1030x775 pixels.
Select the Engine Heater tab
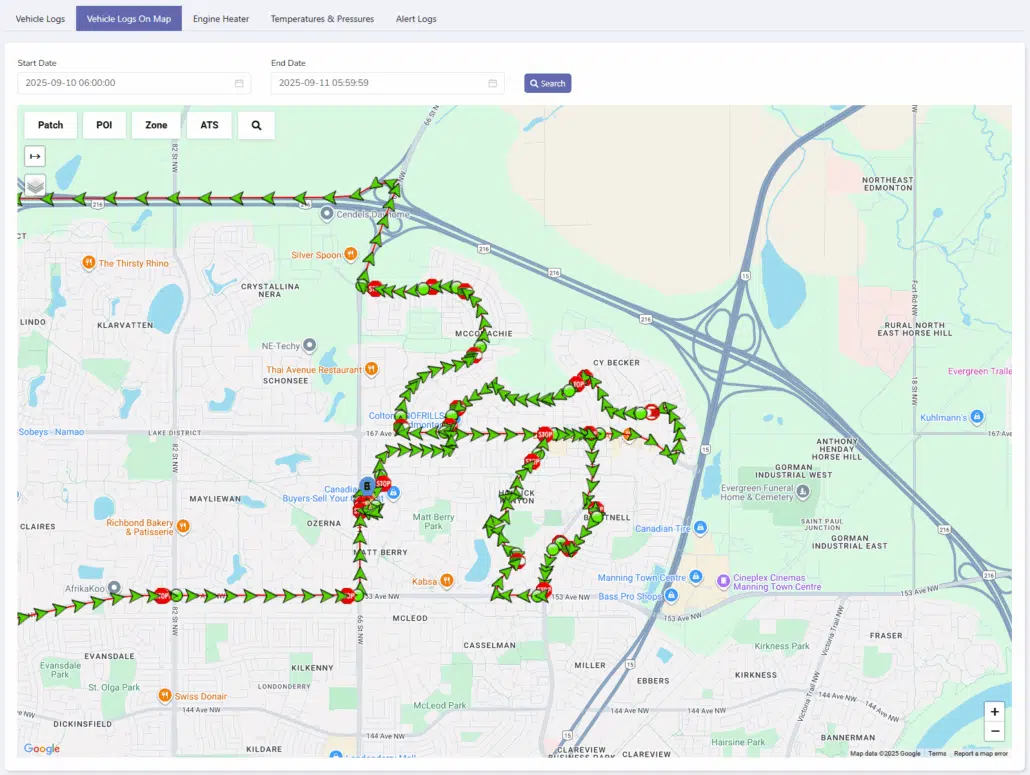pyautogui.click(x=221, y=19)
